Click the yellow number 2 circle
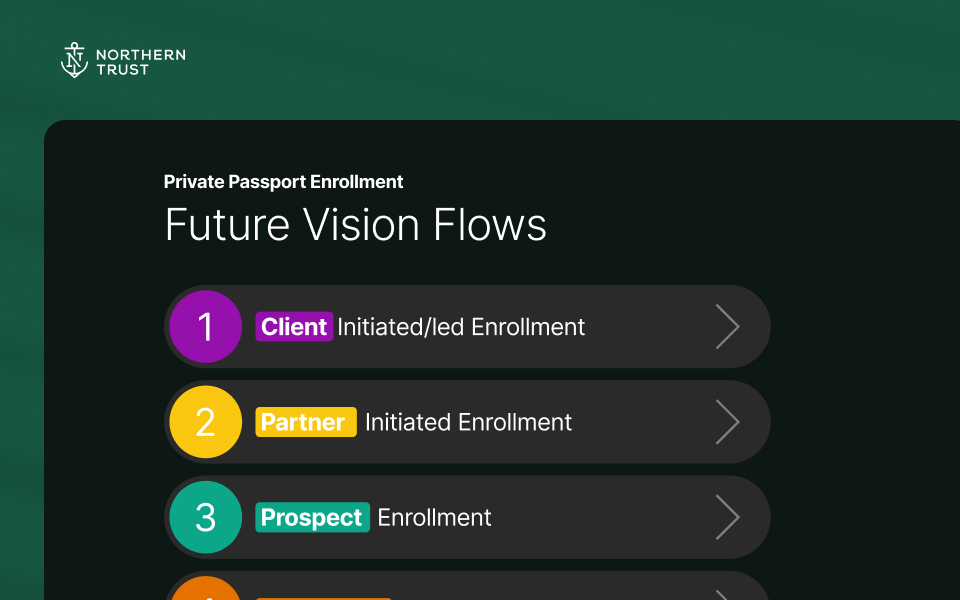960x600 pixels. coord(205,422)
